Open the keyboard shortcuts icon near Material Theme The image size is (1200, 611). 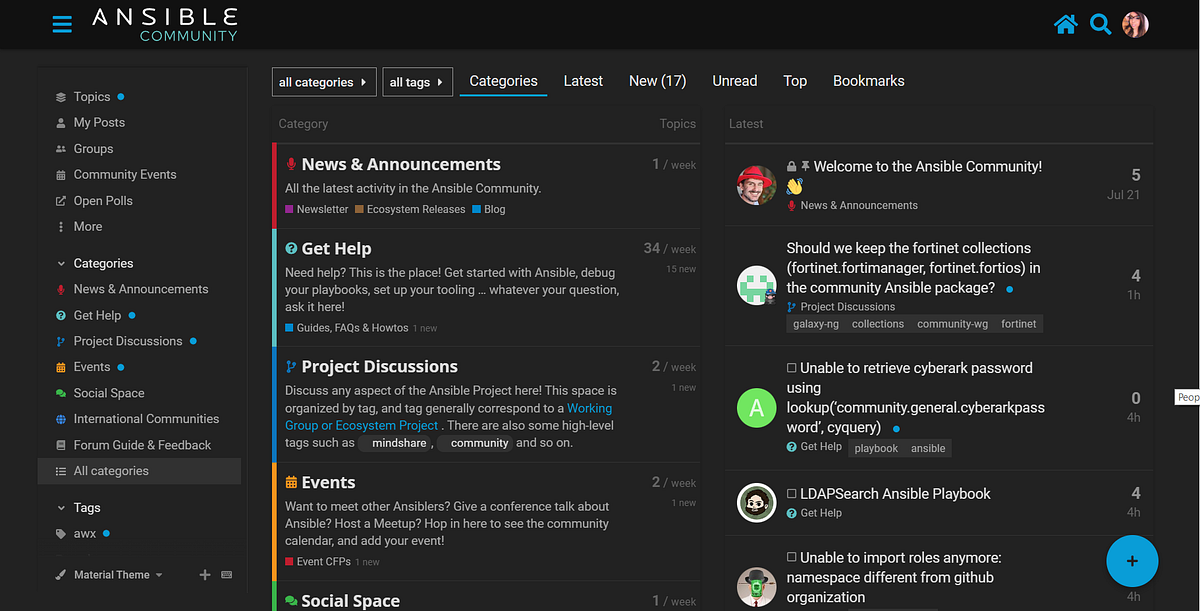pyautogui.click(x=226, y=574)
